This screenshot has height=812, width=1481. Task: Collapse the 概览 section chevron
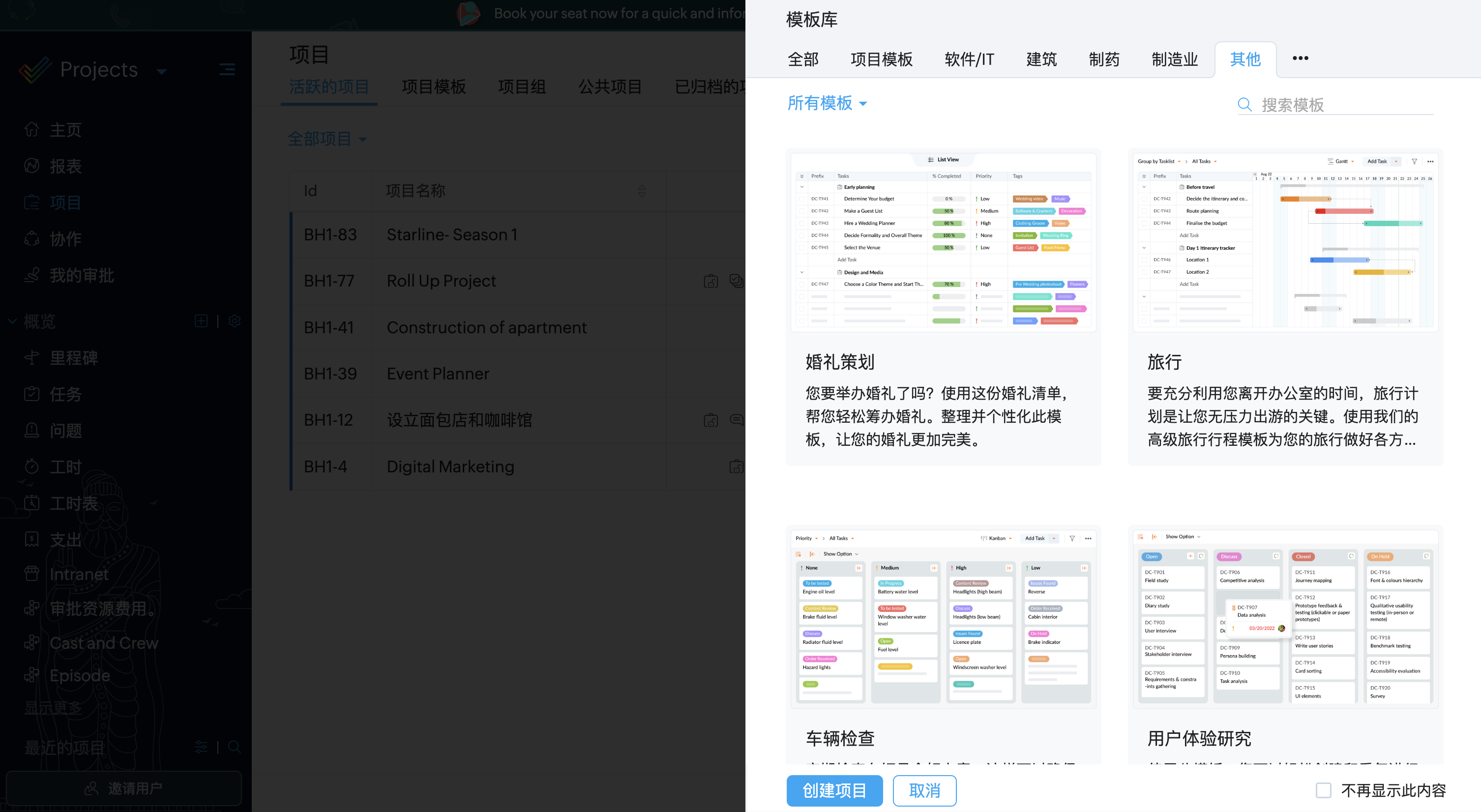tap(12, 321)
